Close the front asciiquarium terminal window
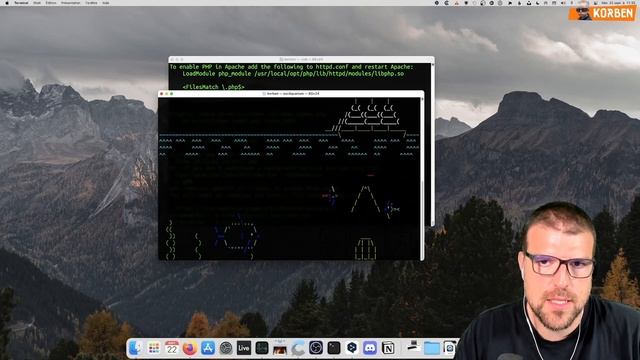Screen dimensions: 640x360 (162, 93)
